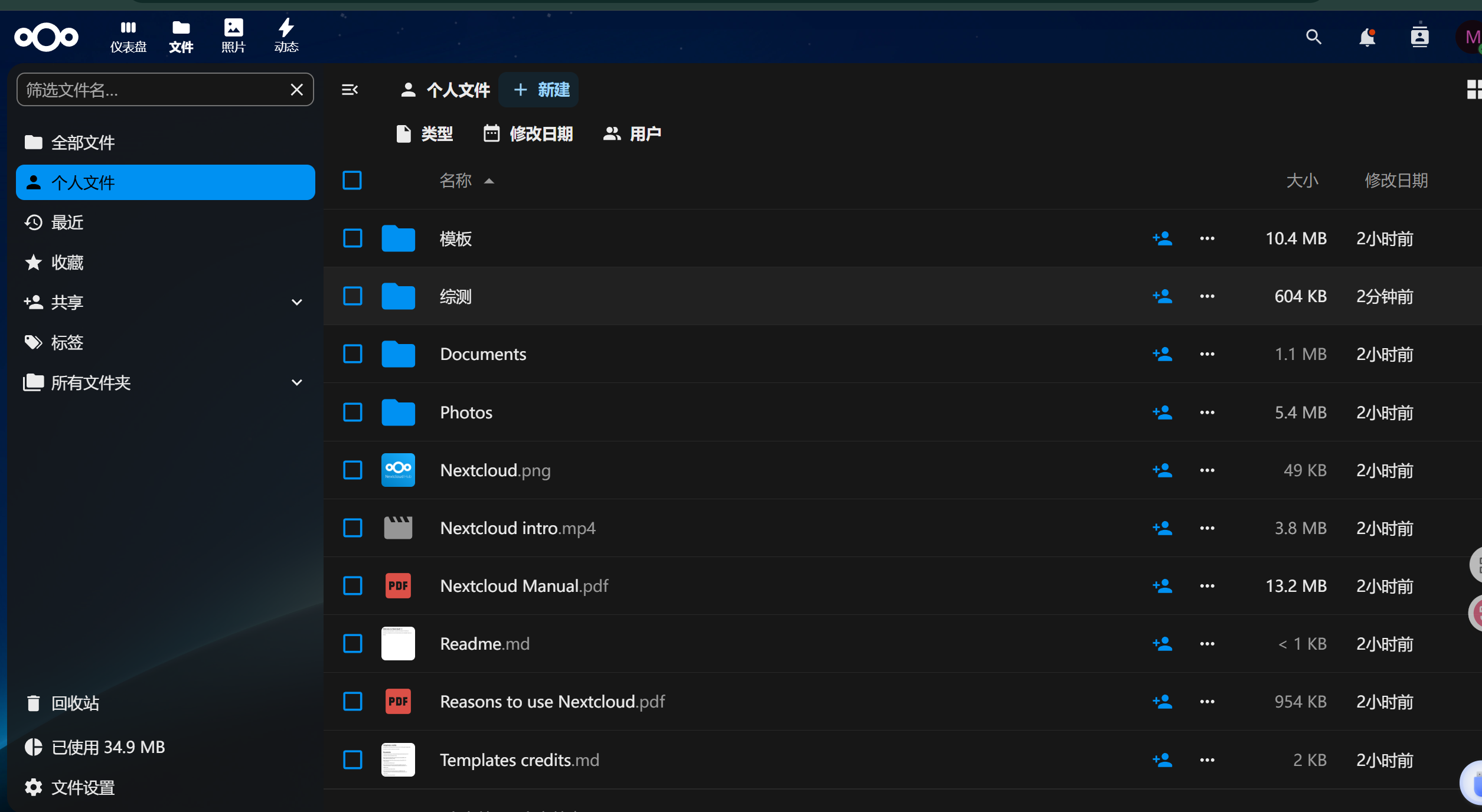Click the search magnifier icon
The width and height of the screenshot is (1482, 812).
[x=1313, y=37]
